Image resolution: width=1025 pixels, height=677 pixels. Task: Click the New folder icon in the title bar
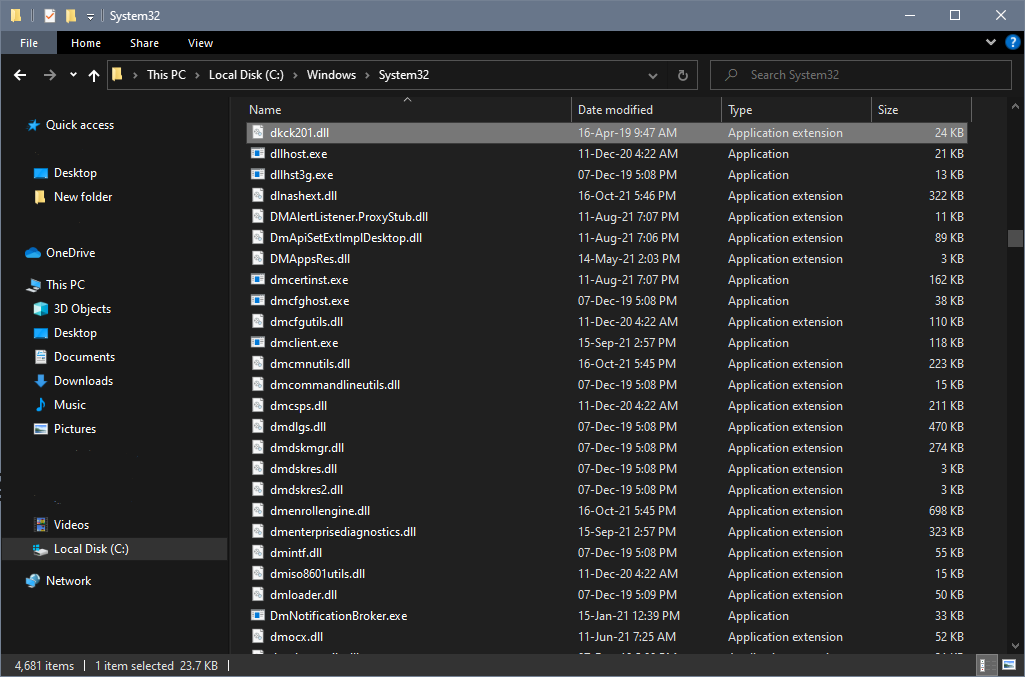[x=71, y=15]
